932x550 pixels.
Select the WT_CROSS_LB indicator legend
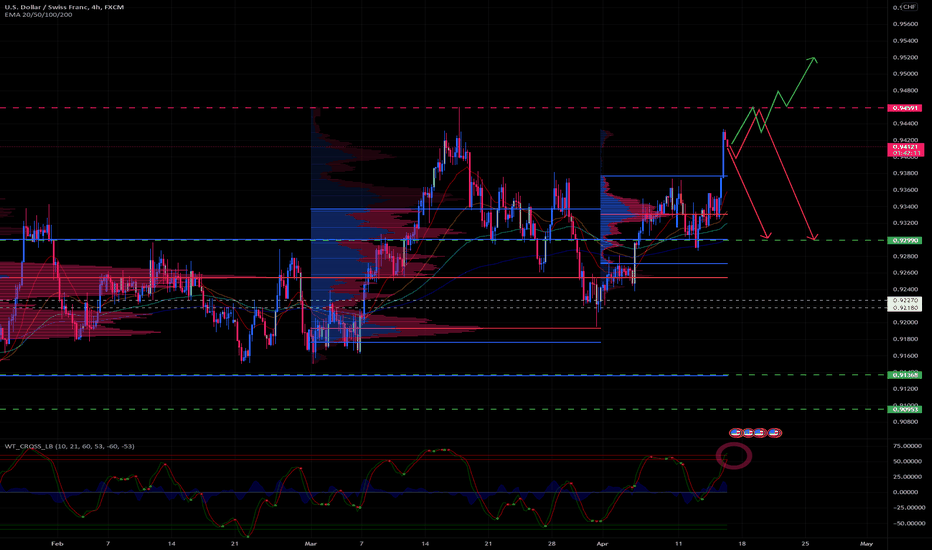pyautogui.click(x=70, y=446)
